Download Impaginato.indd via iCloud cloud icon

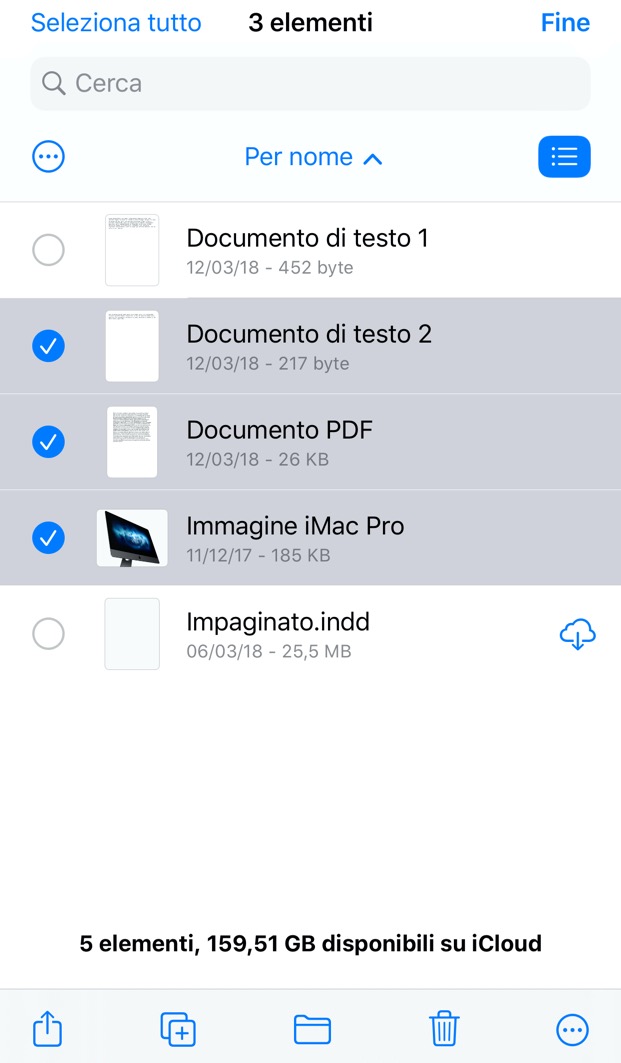click(x=578, y=634)
